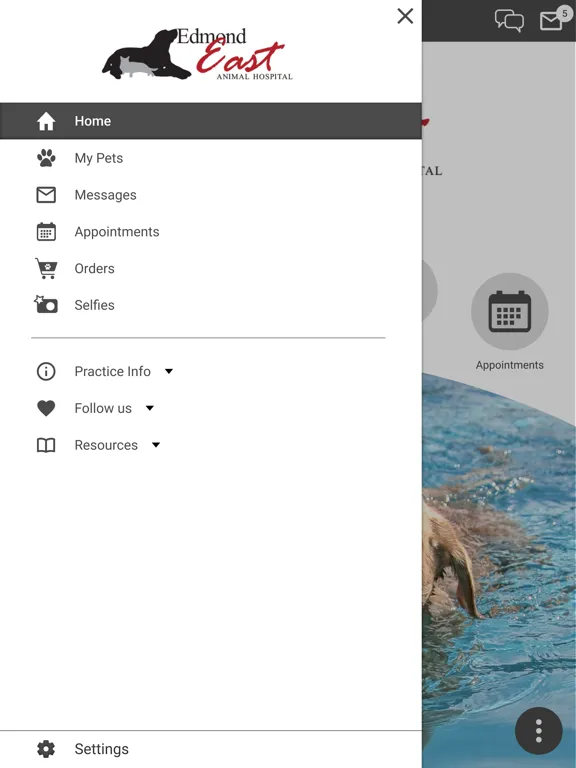Select Home in the side menu
The height and width of the screenshot is (768, 576).
[211, 121]
